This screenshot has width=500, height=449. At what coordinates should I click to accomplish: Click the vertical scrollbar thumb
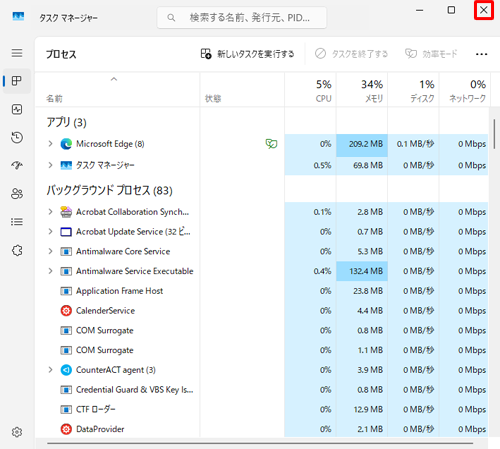pyautogui.click(x=494, y=134)
